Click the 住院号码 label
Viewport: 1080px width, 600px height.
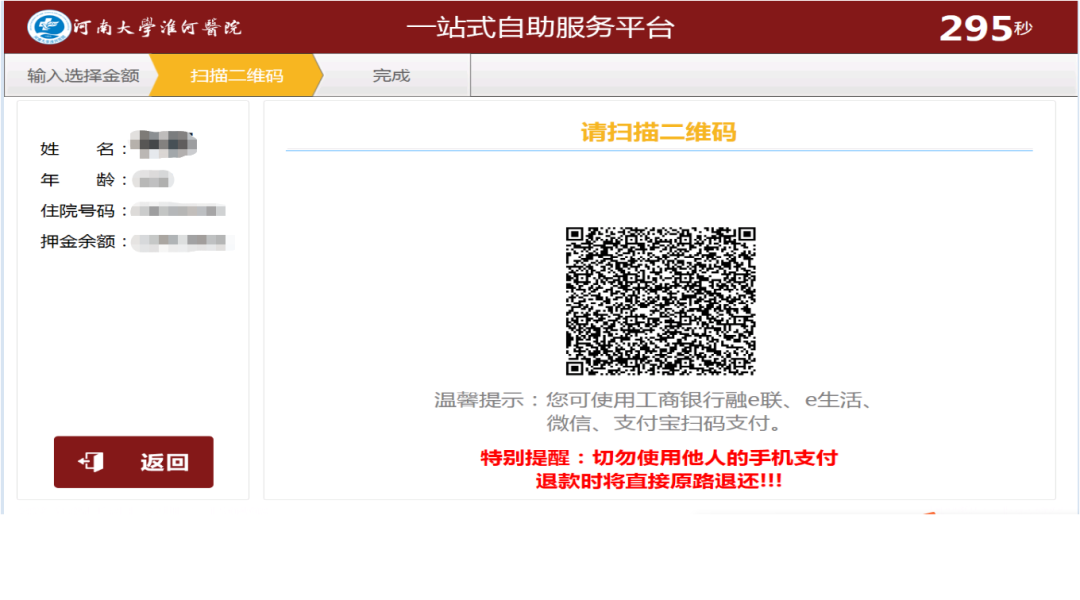83,211
